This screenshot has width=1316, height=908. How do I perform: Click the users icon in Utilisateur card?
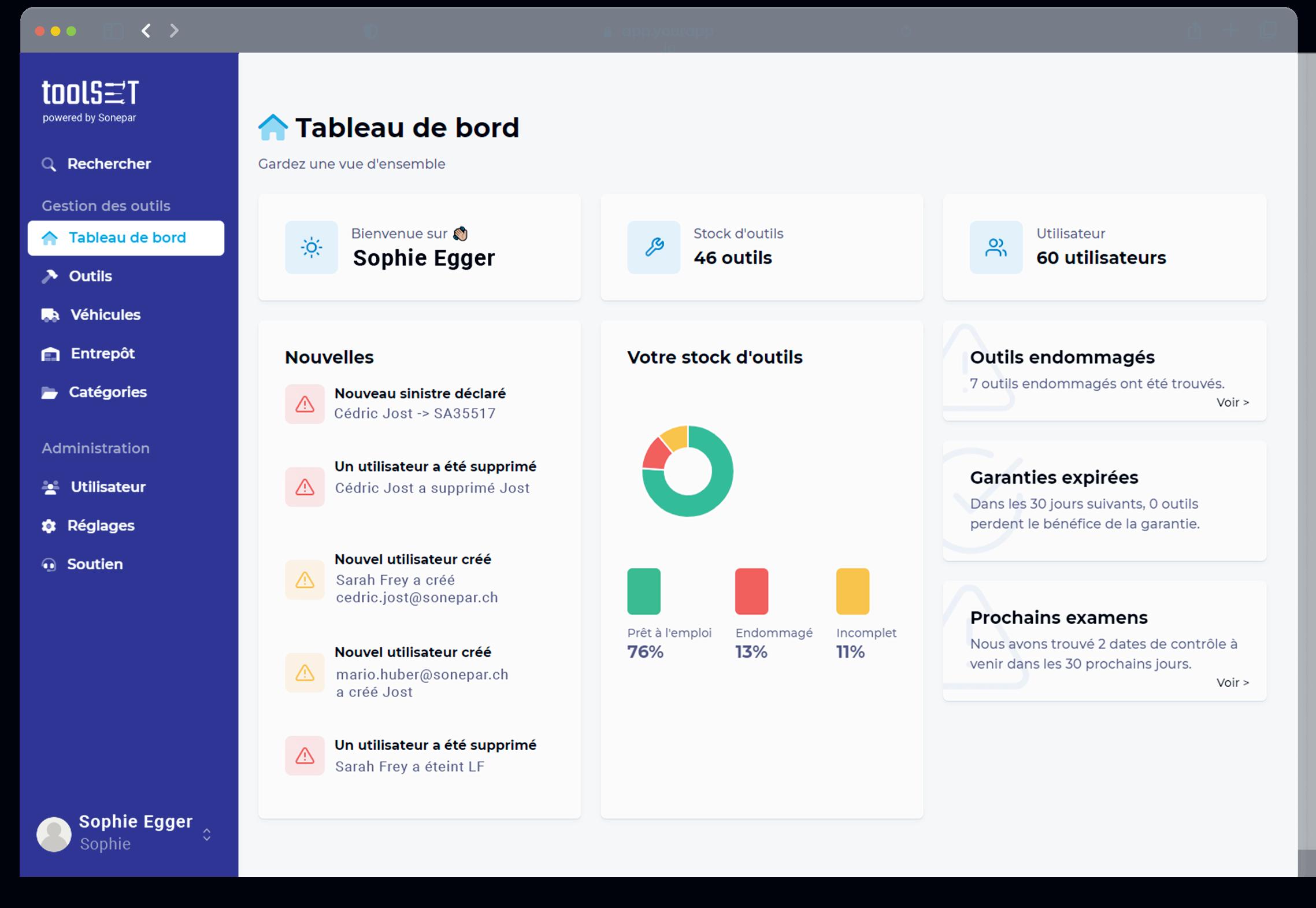tap(996, 247)
